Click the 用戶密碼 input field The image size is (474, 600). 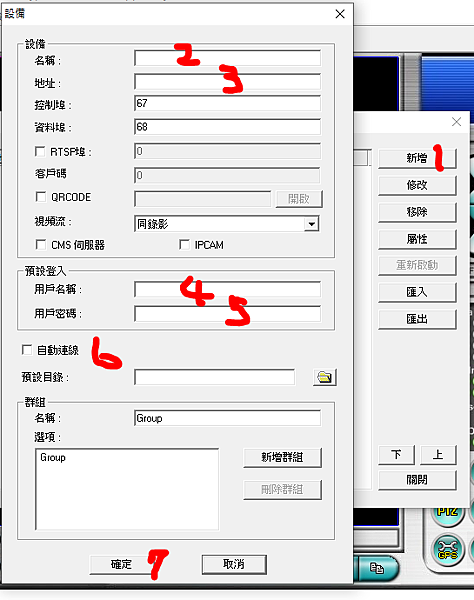coord(228,314)
